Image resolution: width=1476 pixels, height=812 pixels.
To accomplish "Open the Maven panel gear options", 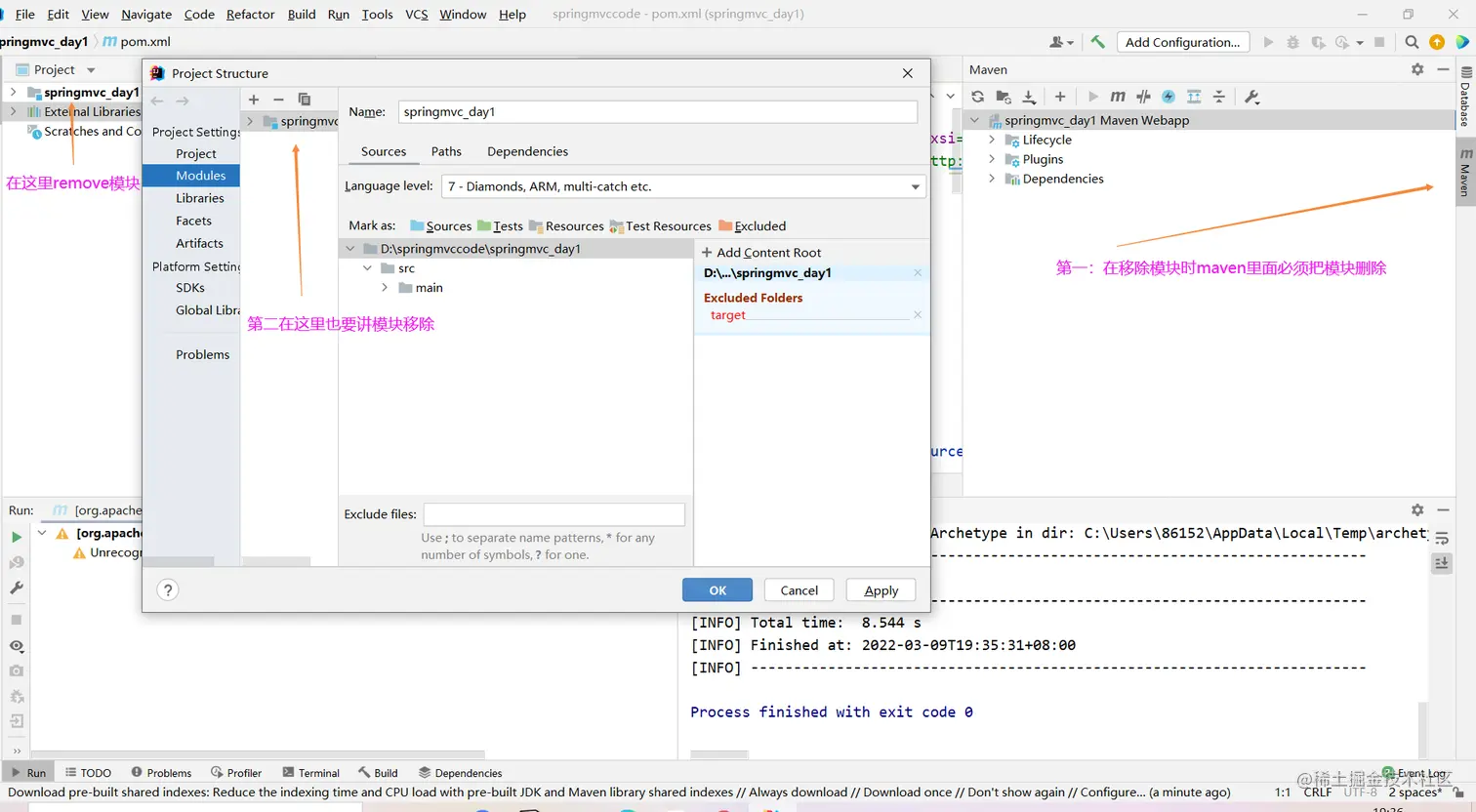I will tap(1417, 69).
